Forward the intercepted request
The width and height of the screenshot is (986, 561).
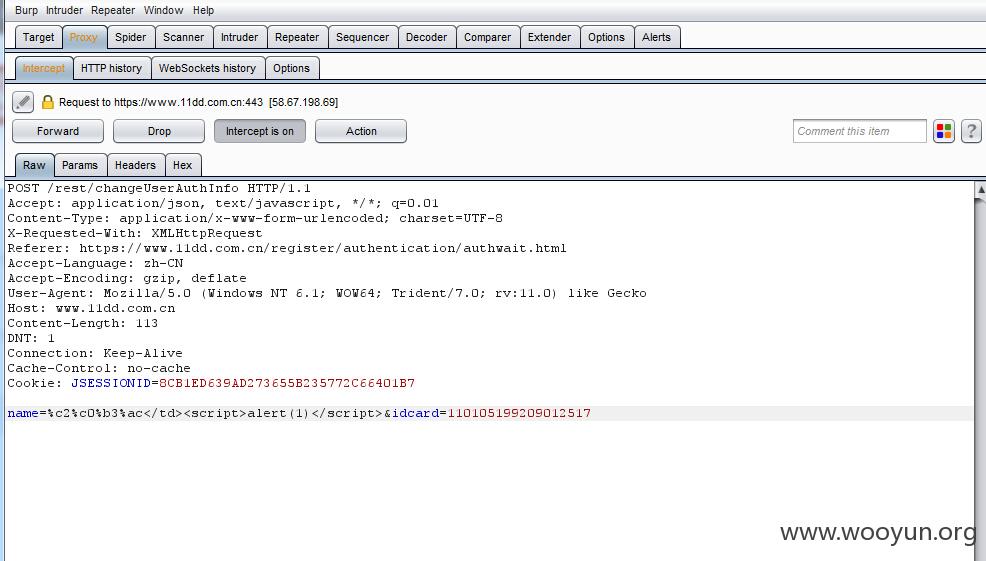pyautogui.click(x=58, y=131)
